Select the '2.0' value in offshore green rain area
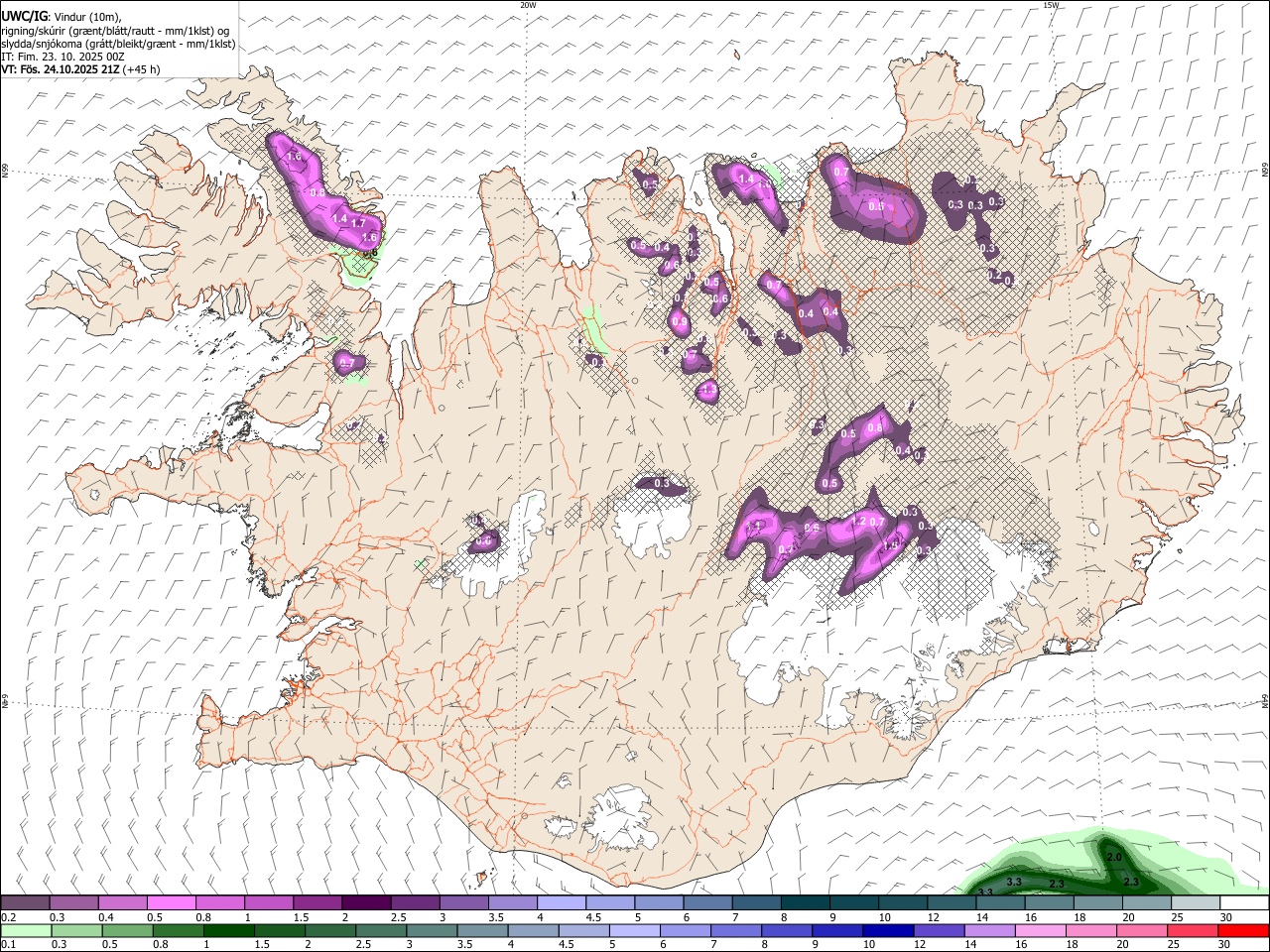The height and width of the screenshot is (952, 1270). click(1113, 857)
